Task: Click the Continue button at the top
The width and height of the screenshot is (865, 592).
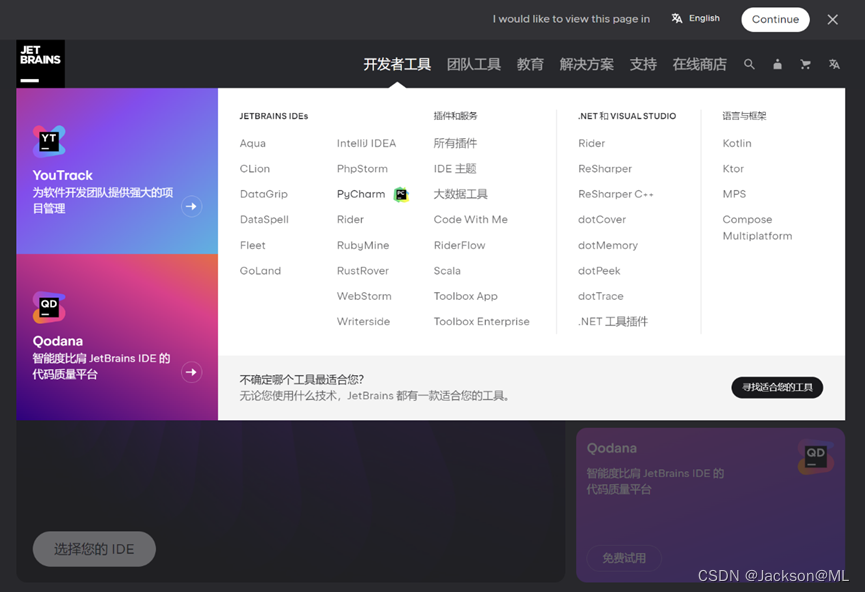Action: point(775,19)
